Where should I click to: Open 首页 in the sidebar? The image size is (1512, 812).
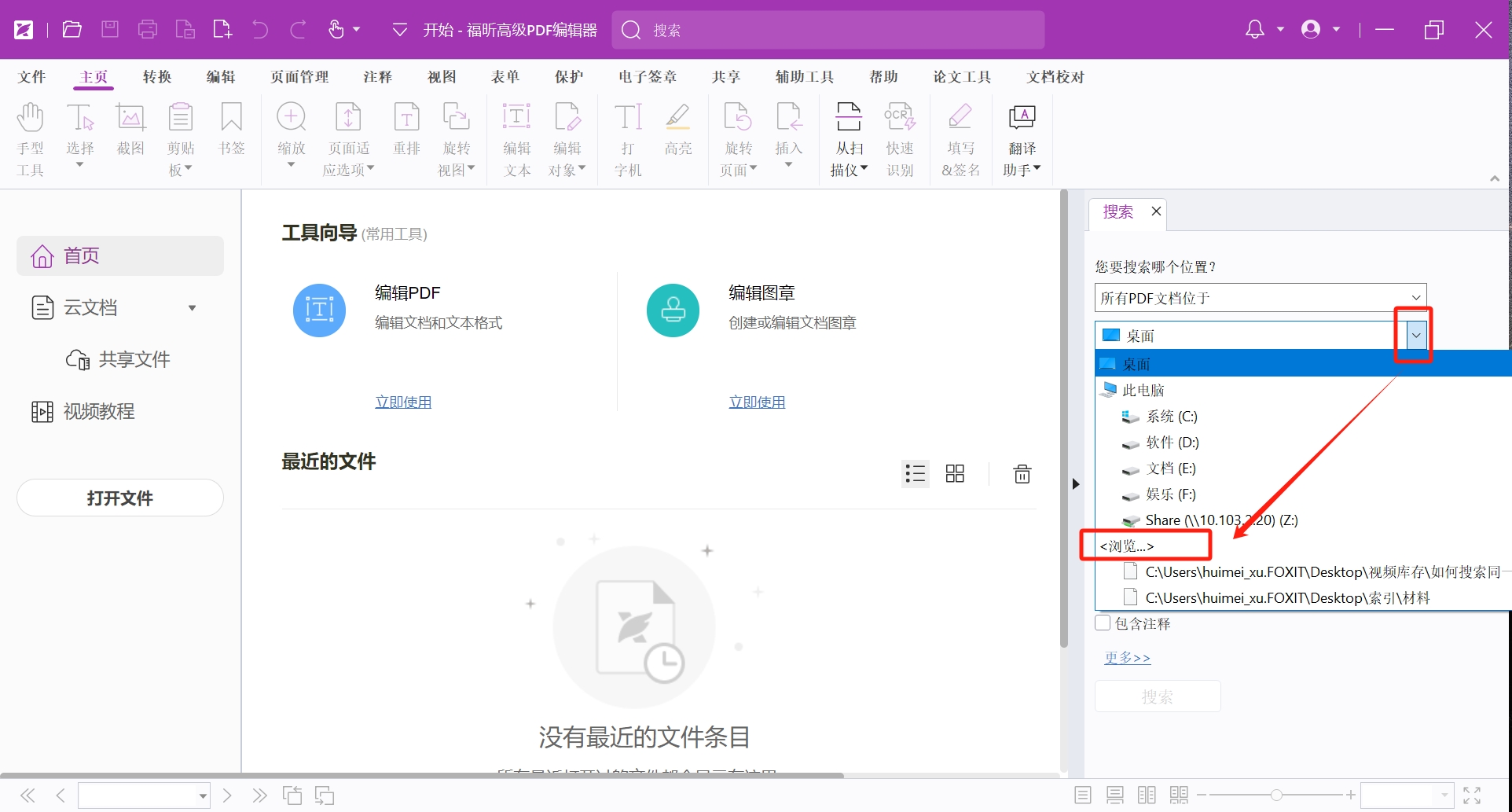120,255
